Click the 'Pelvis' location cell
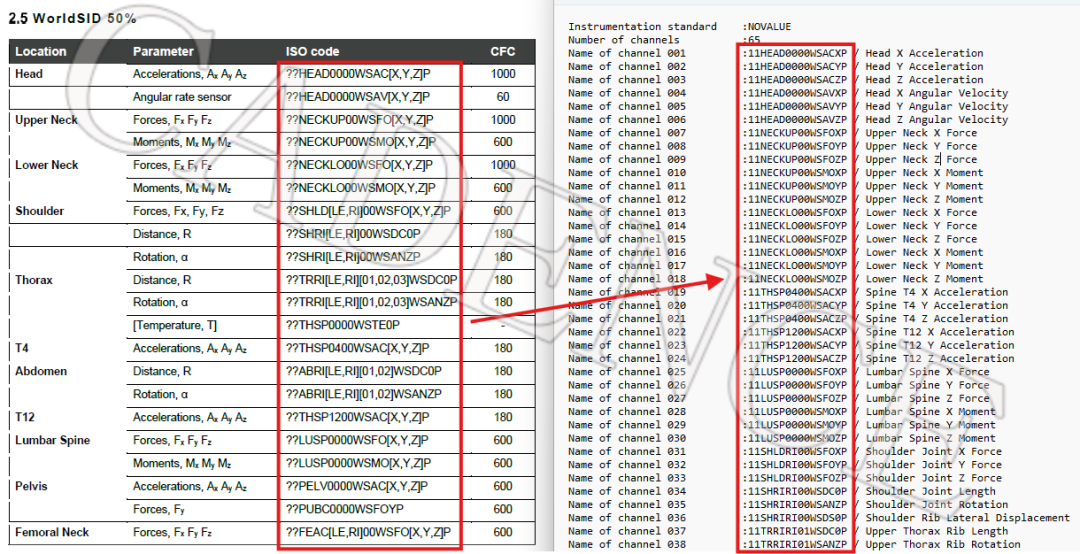The width and height of the screenshot is (1080, 554). tap(31, 486)
